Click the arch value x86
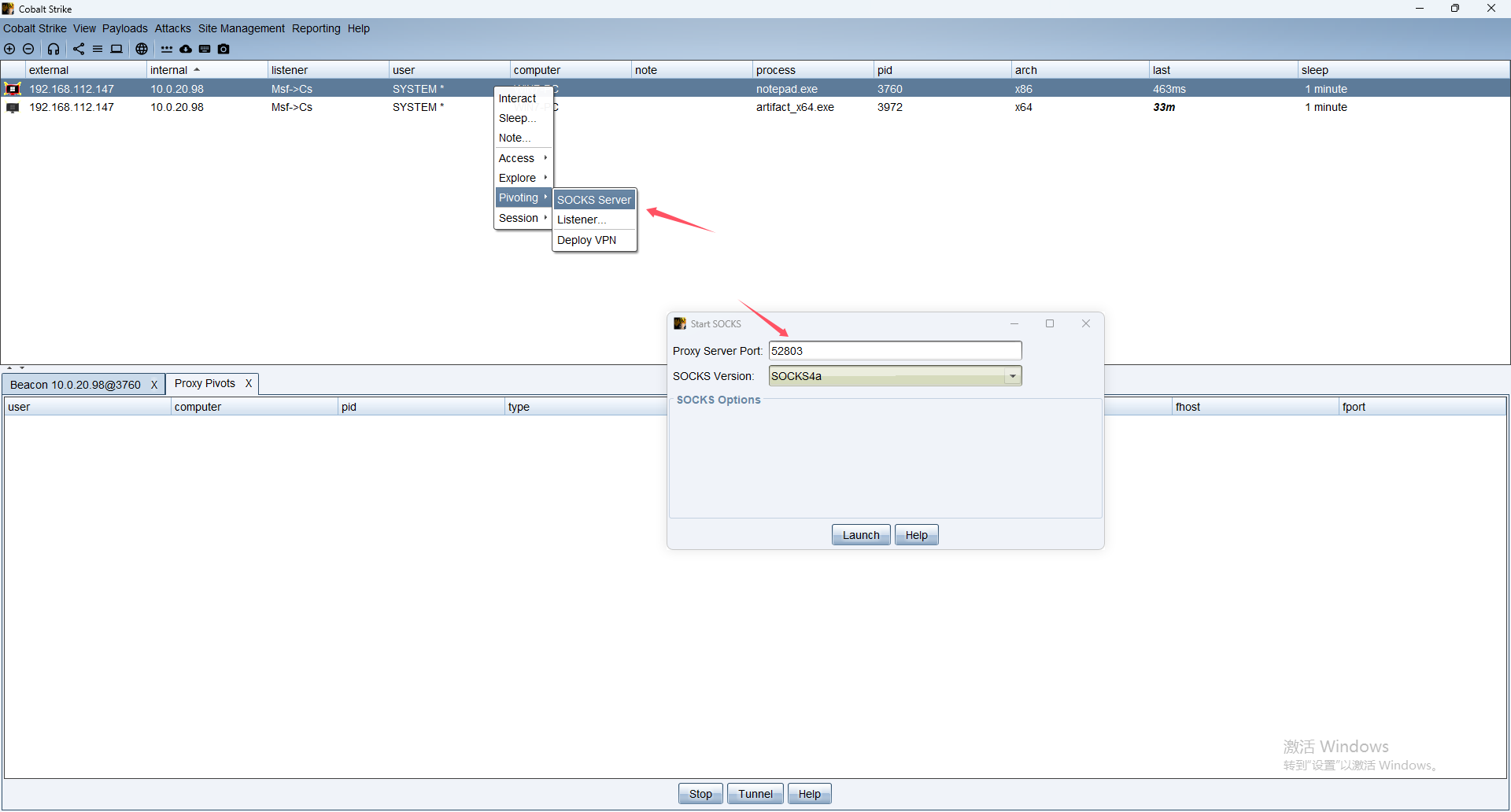Image resolution: width=1511 pixels, height=812 pixels. 1023,89
